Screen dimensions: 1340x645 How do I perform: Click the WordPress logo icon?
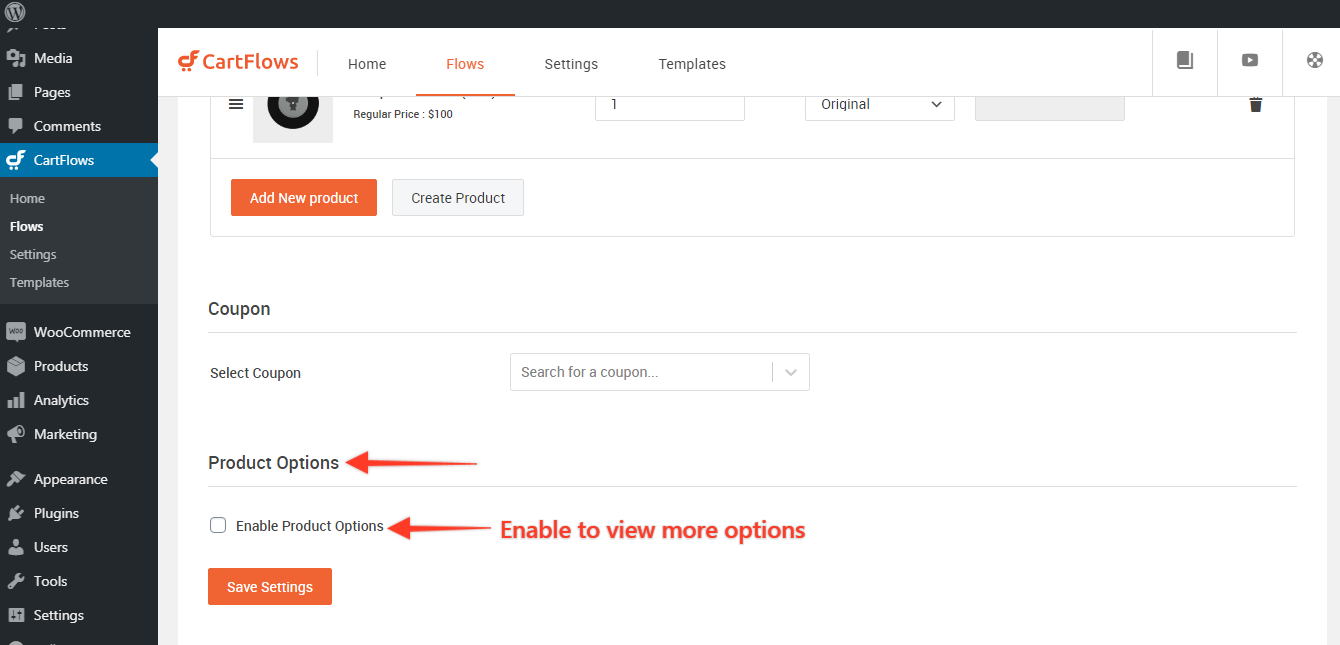(x=15, y=13)
